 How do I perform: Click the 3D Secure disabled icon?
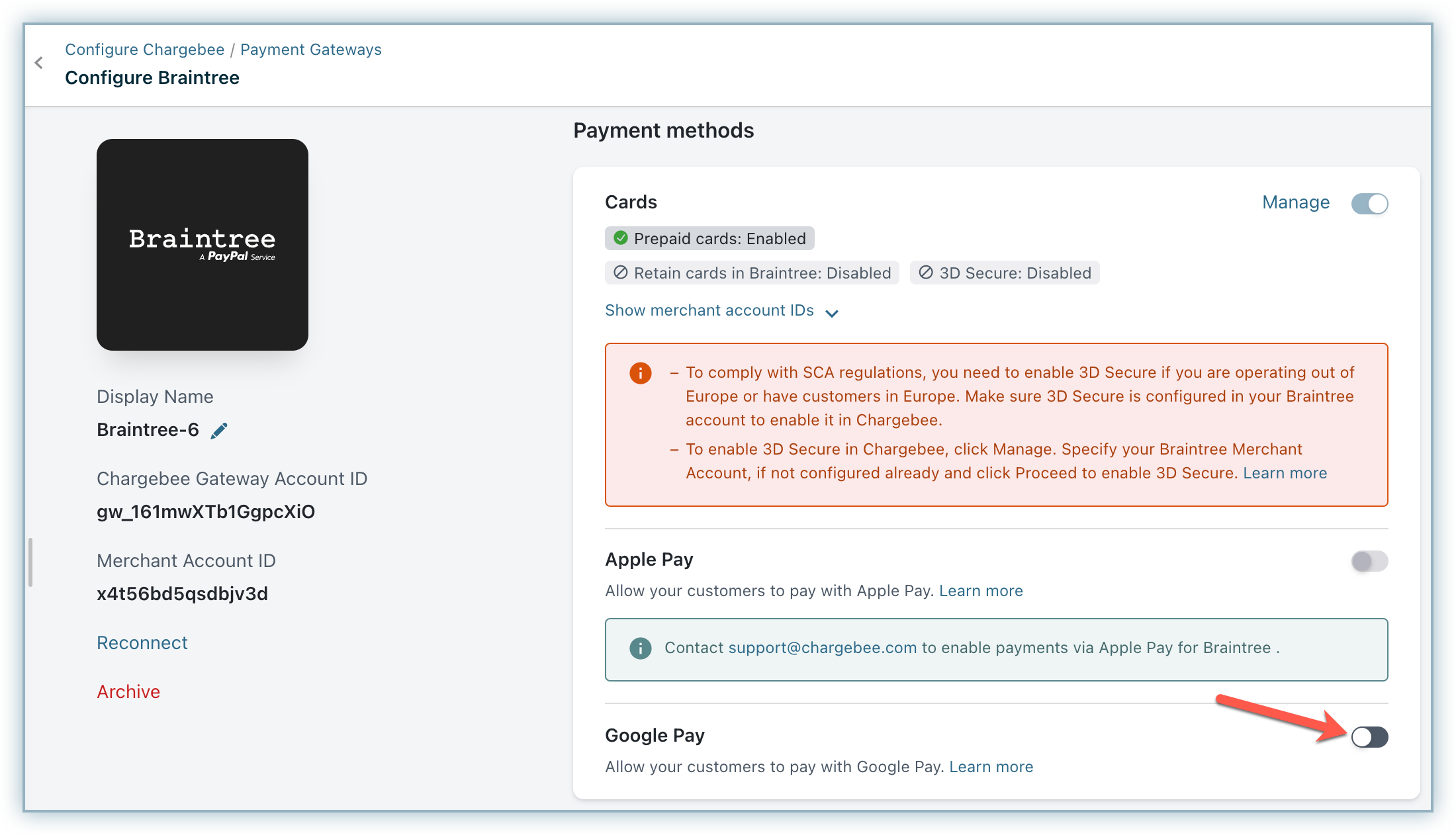(x=926, y=273)
